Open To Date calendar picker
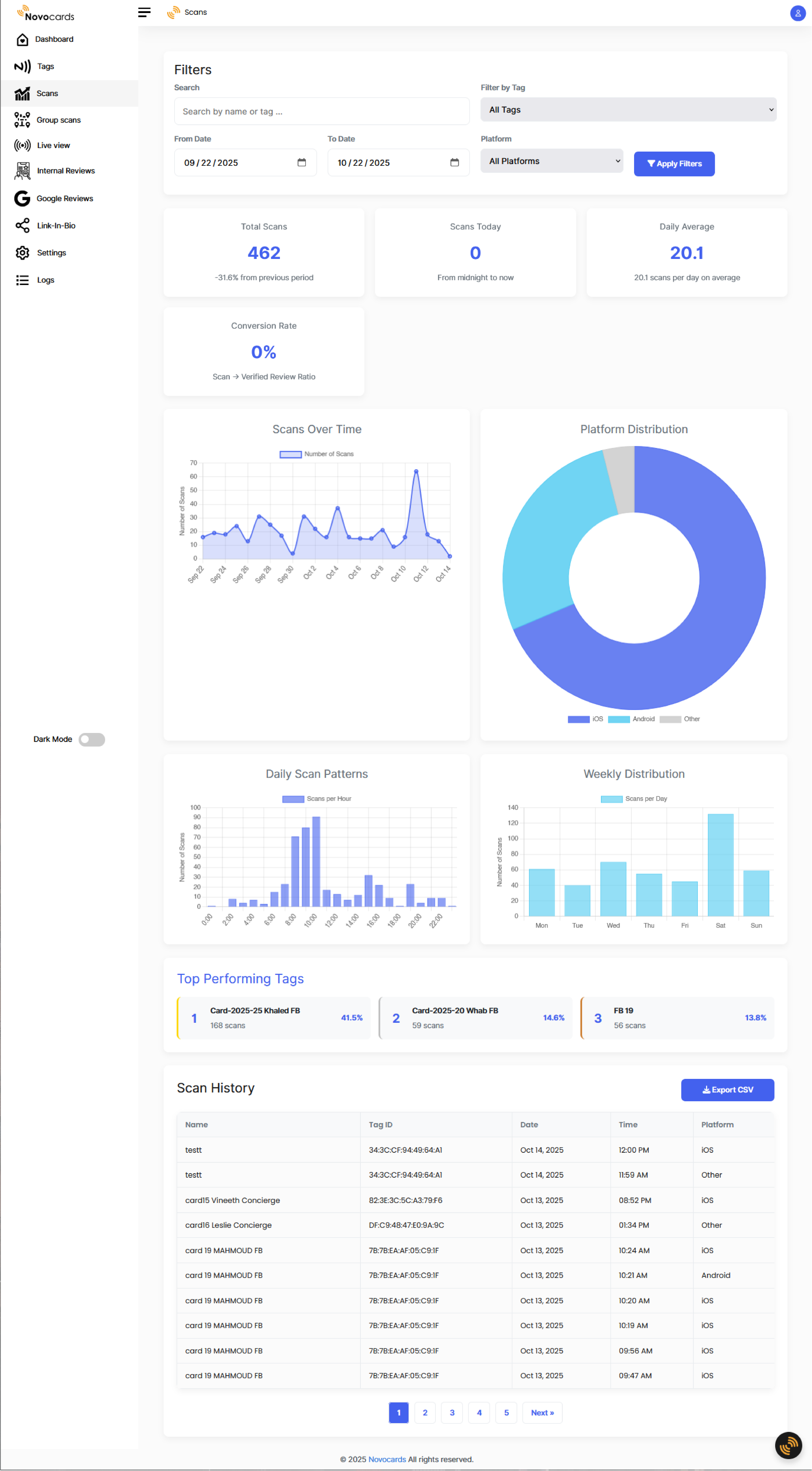812x1471 pixels. pyautogui.click(x=454, y=163)
